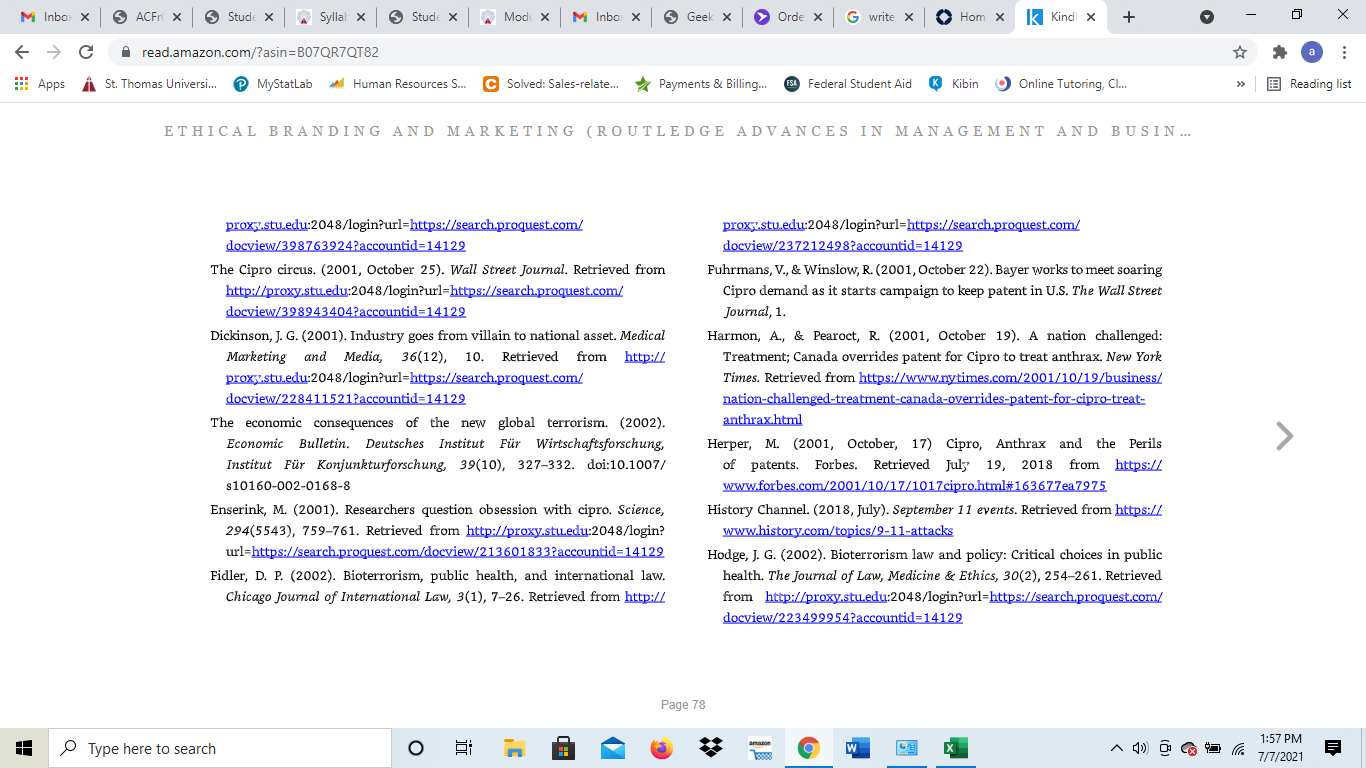The image size is (1366, 768).
Task: Go to next page with right chevron
Action: 1285,436
